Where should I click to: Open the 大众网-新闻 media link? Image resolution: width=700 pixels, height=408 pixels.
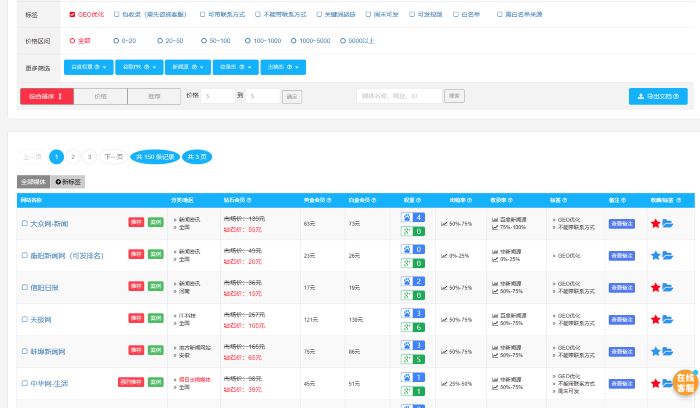click(49, 224)
